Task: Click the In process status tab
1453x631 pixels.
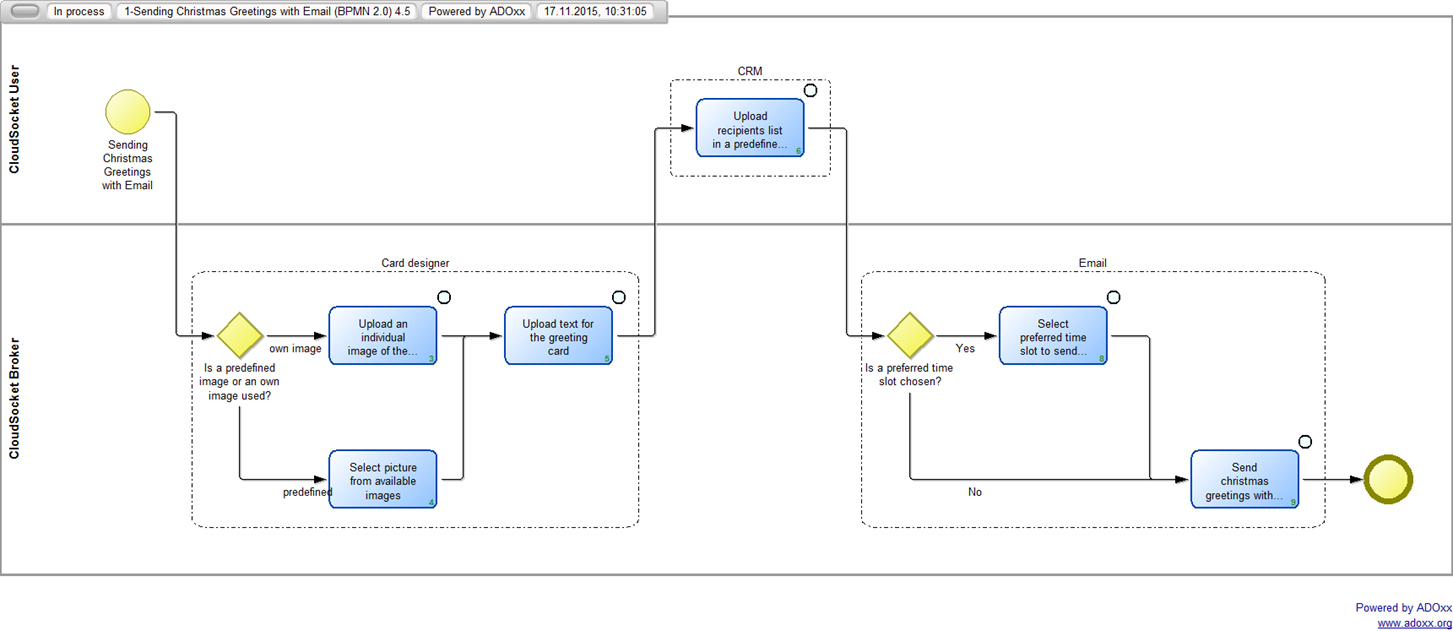Action: coord(79,12)
